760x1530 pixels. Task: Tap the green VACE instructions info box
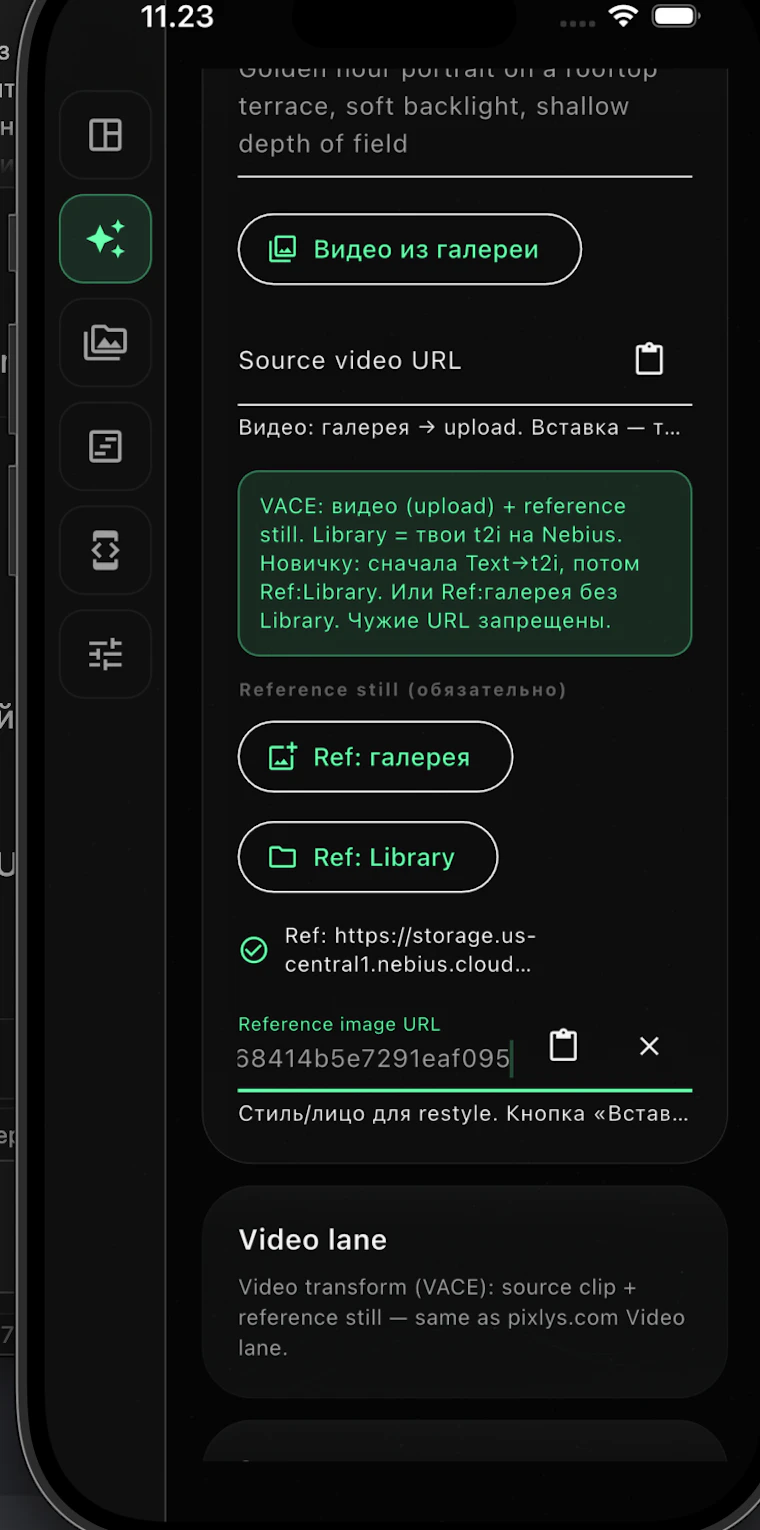(465, 563)
